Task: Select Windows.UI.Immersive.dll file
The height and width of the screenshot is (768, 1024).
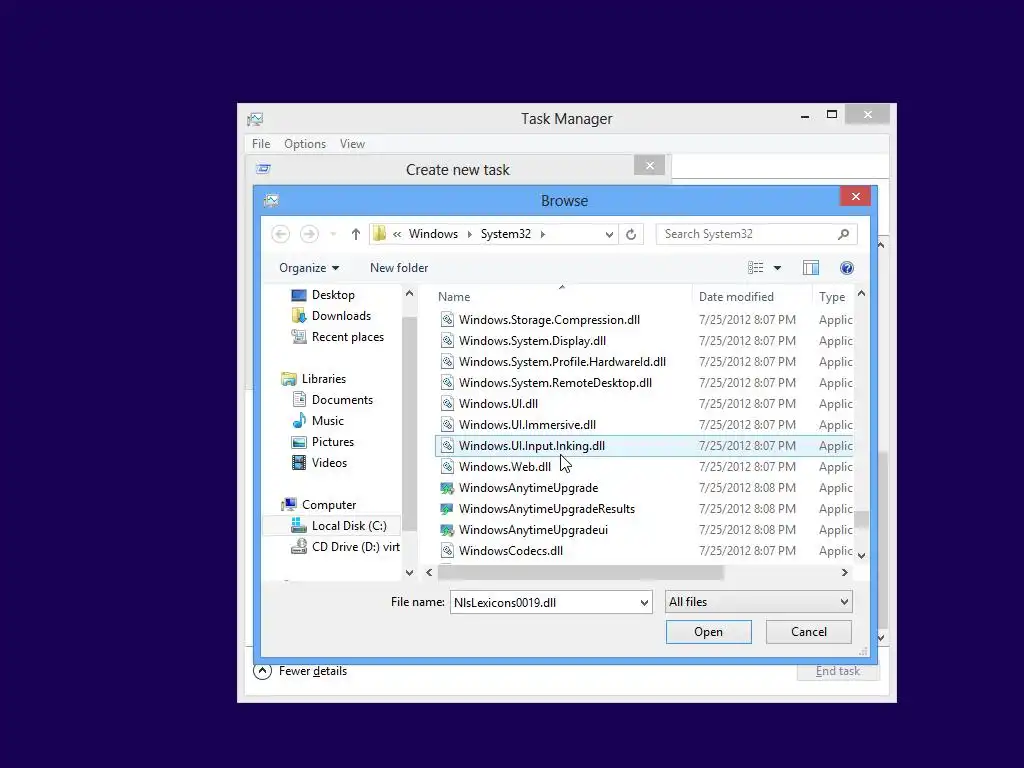Action: pyautogui.click(x=643, y=425)
